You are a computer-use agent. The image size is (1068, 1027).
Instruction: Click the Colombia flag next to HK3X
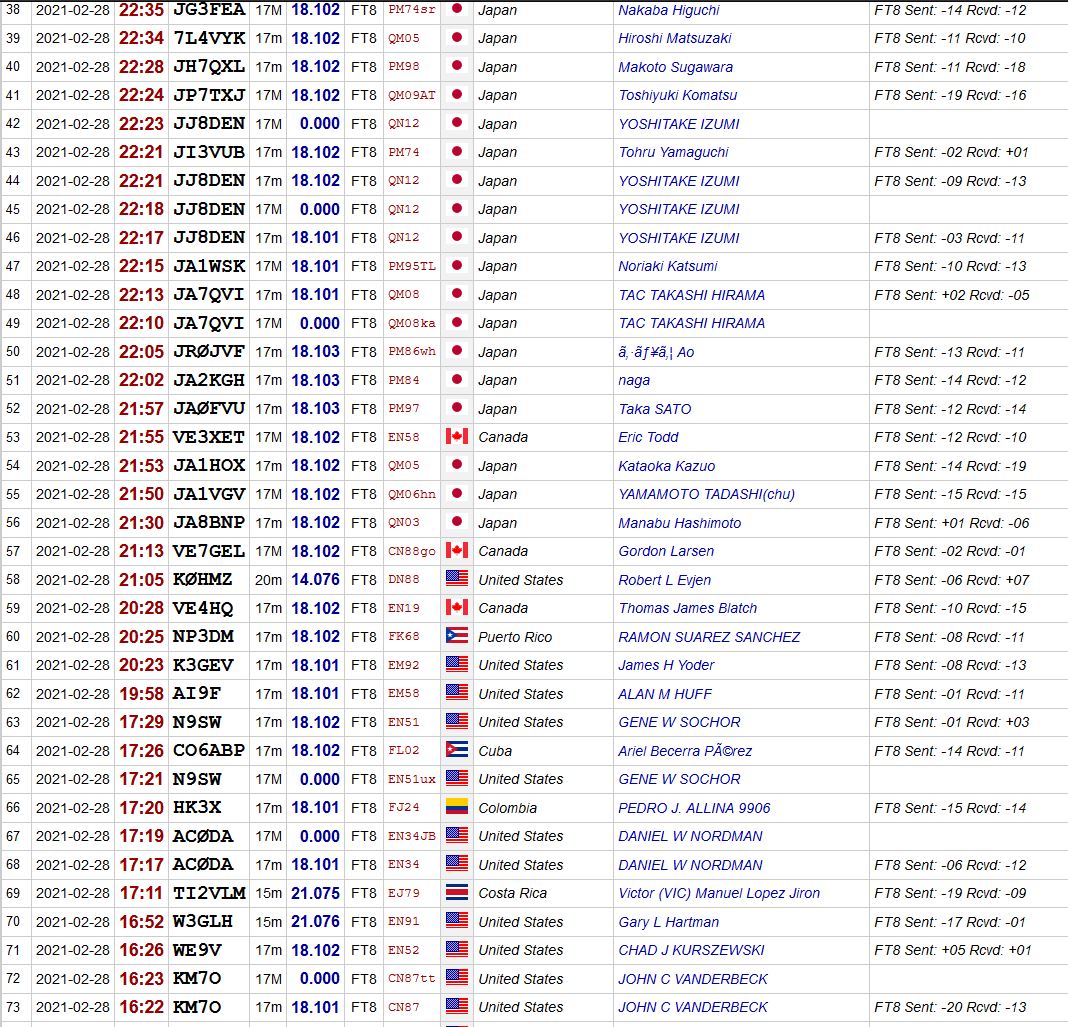coord(458,807)
